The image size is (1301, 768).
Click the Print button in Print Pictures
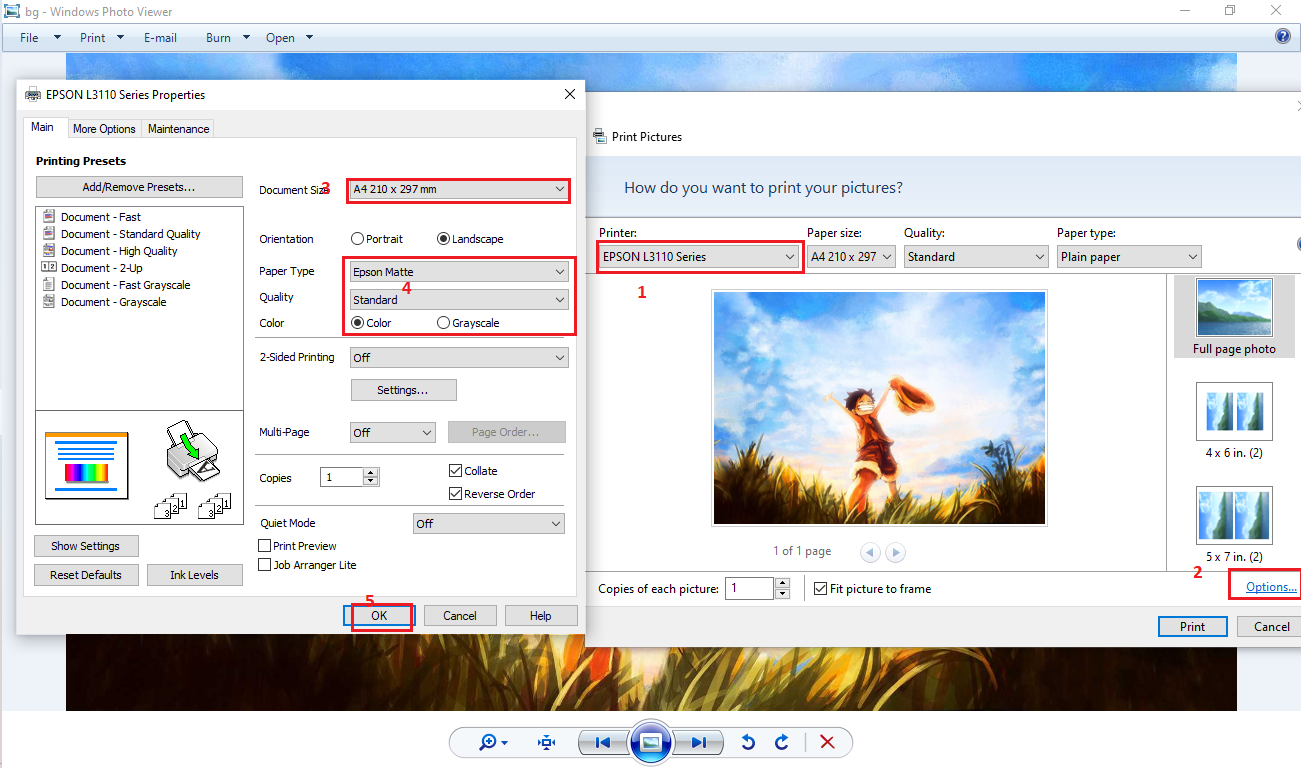click(x=1192, y=627)
